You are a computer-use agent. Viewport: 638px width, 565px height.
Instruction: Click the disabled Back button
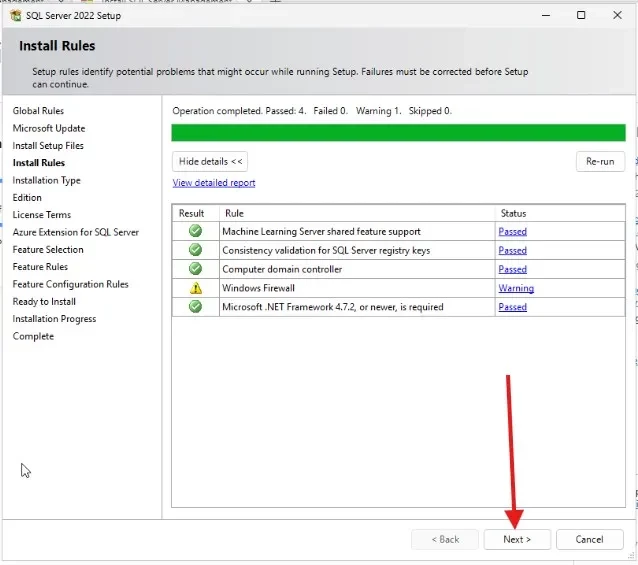(x=445, y=539)
